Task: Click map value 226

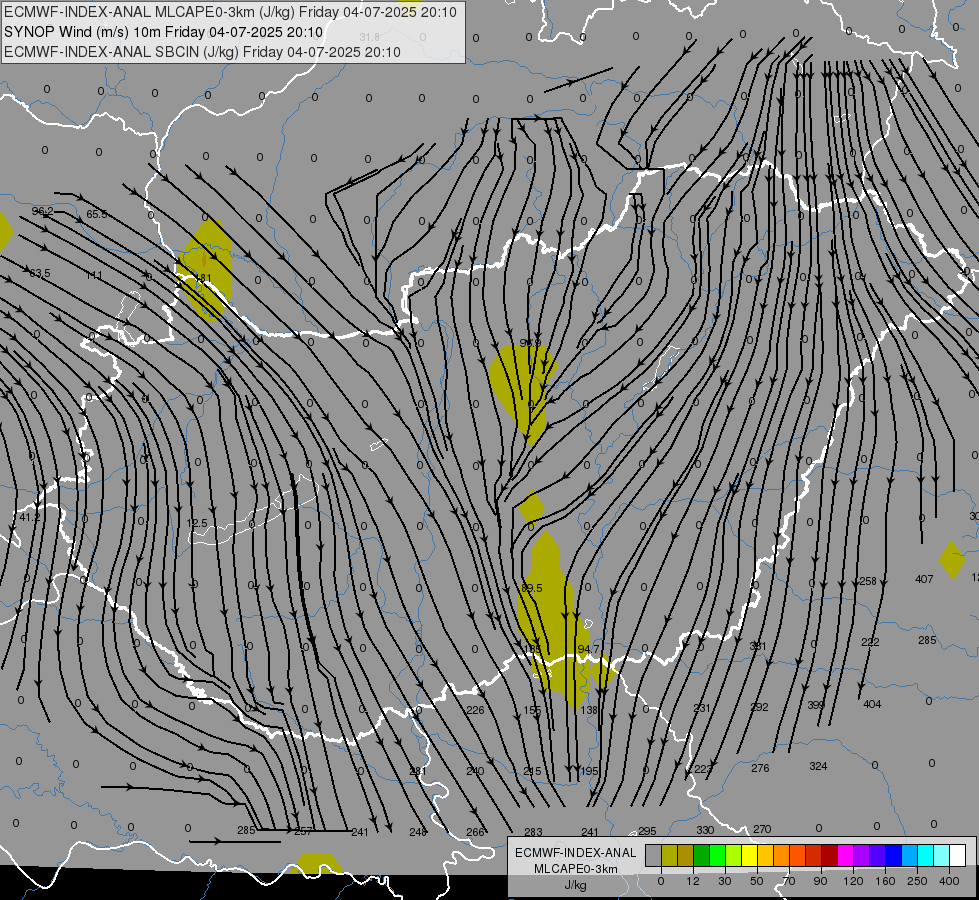Action: 475,710
